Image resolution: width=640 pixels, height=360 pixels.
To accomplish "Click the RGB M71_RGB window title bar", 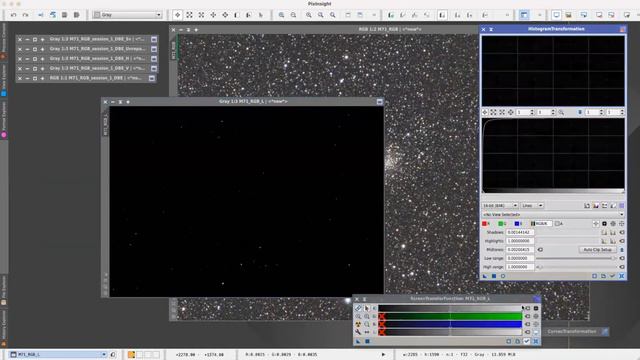I will point(390,29).
